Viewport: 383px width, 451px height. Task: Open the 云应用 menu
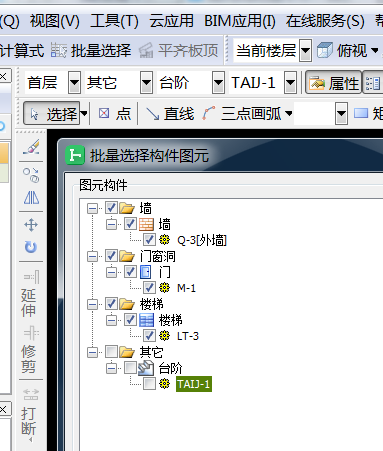point(171,21)
